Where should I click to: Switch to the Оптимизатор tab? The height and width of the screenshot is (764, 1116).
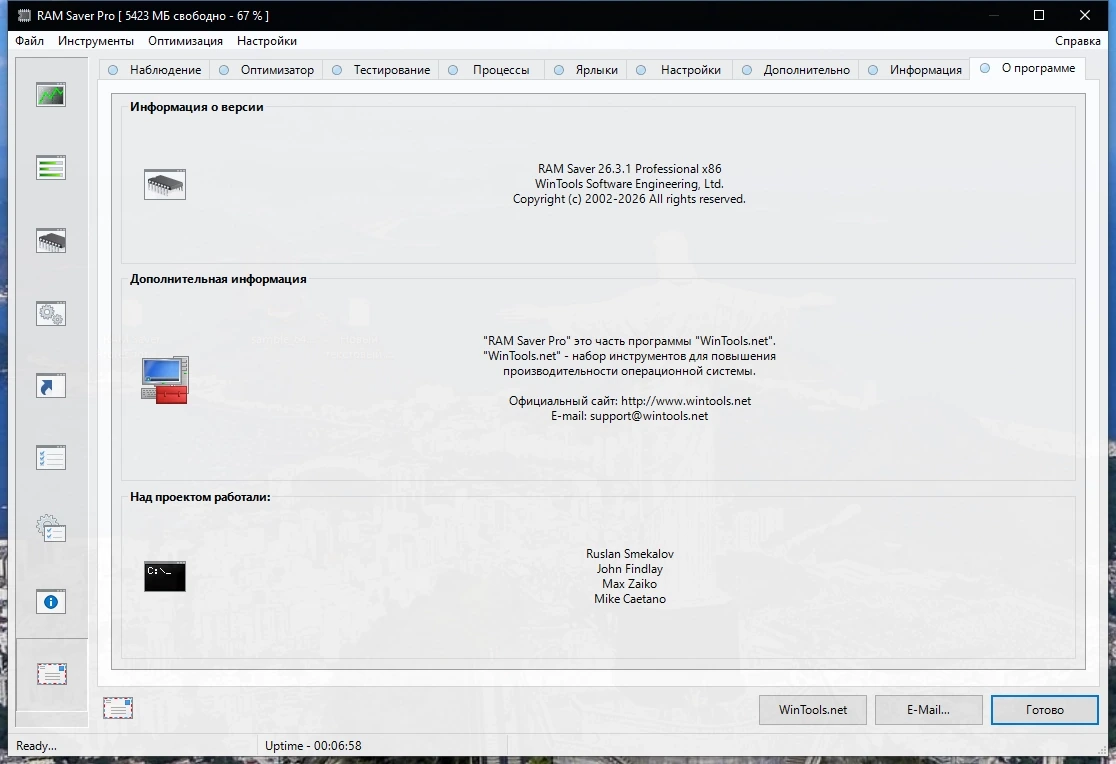[266, 70]
